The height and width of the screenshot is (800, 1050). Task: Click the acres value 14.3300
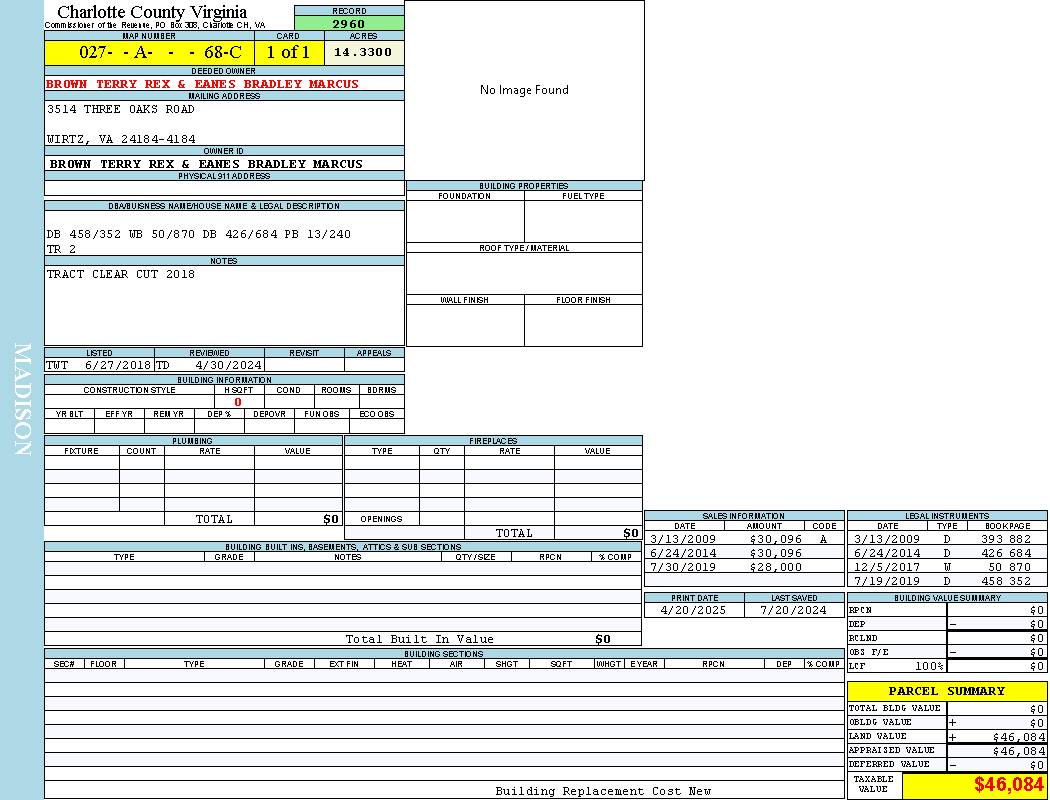pyautogui.click(x=363, y=52)
